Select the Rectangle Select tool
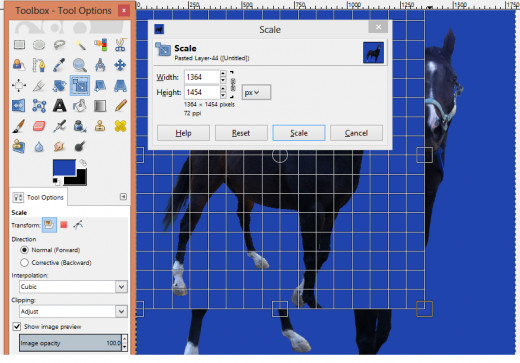Image resolution: width=520 pixels, height=363 pixels. coord(19,45)
